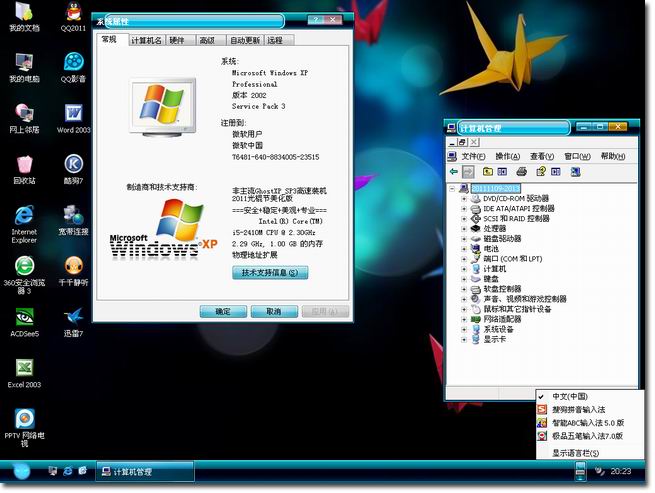Screen dimensions: 655x493
Task: Open the 酷狗7 desktop icon
Action: (74, 169)
